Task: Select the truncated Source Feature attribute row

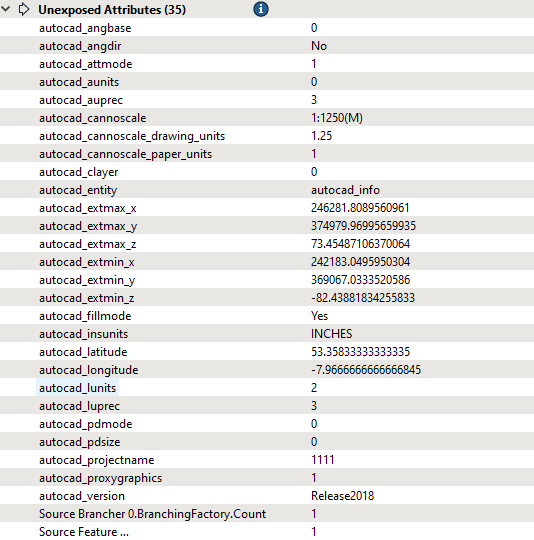Action: 267,531
